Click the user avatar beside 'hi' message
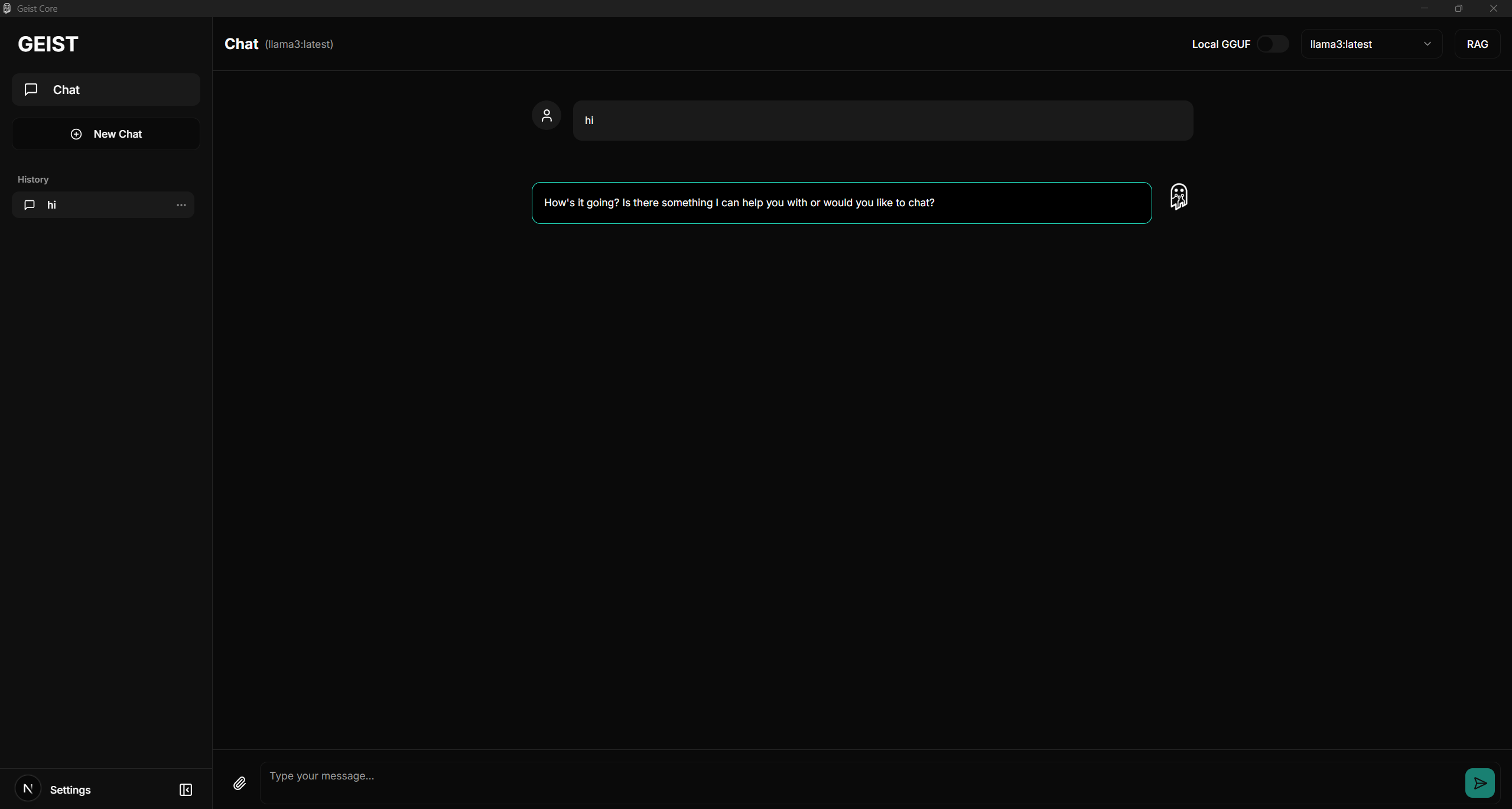The height and width of the screenshot is (809, 1512). tap(546, 115)
